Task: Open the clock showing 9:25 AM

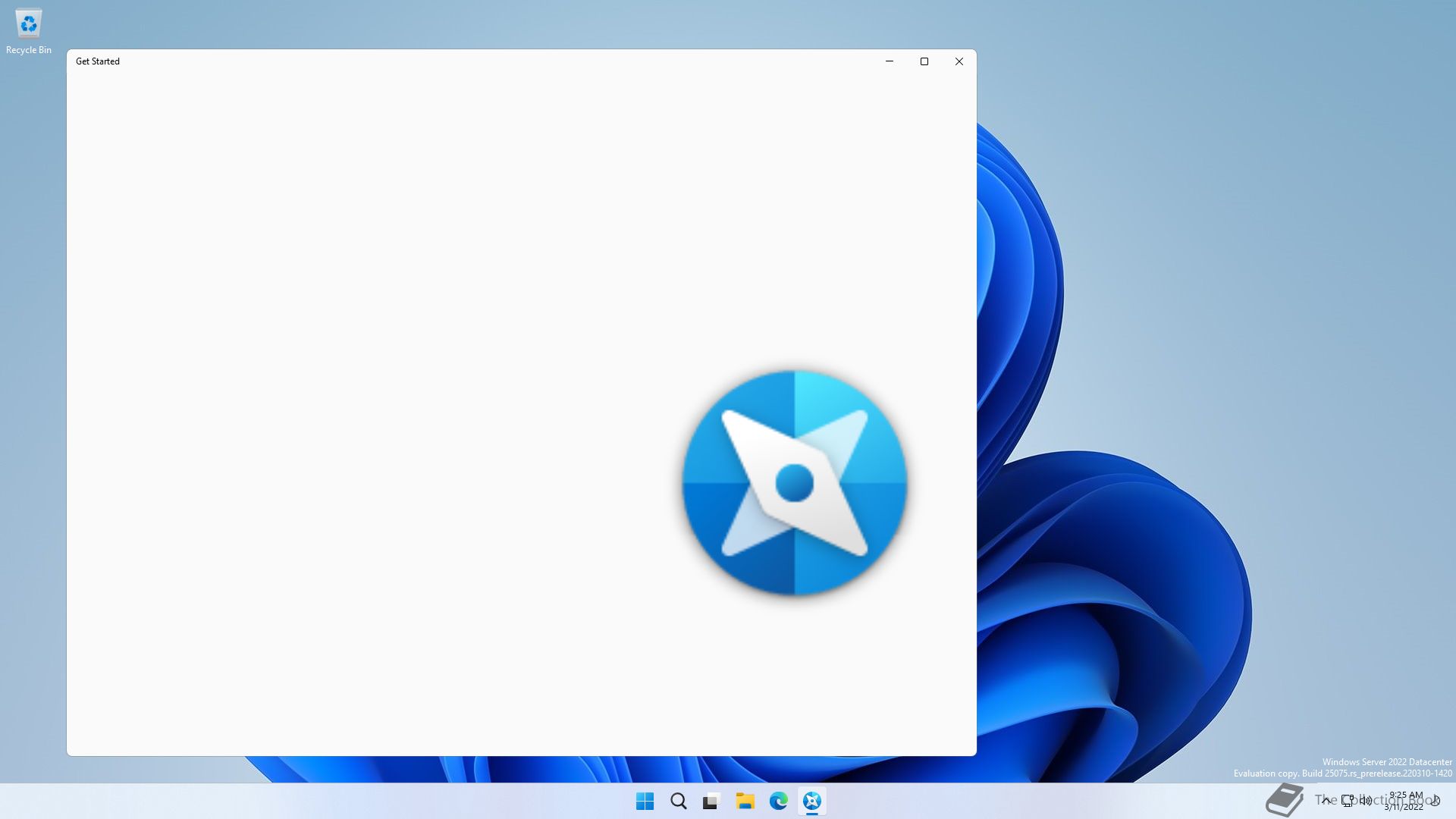Action: point(1404,801)
